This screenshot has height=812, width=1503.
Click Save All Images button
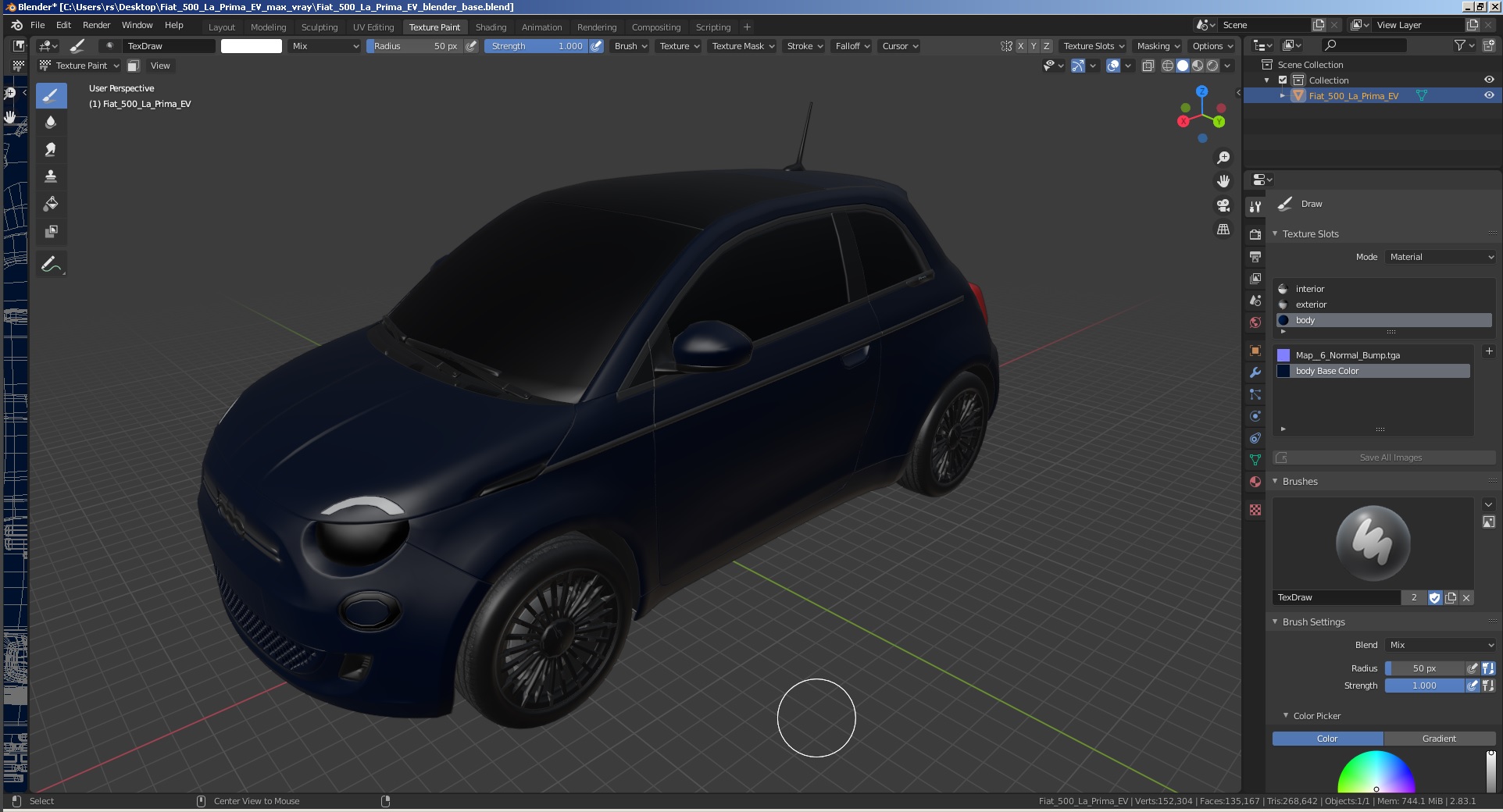[x=1384, y=458]
